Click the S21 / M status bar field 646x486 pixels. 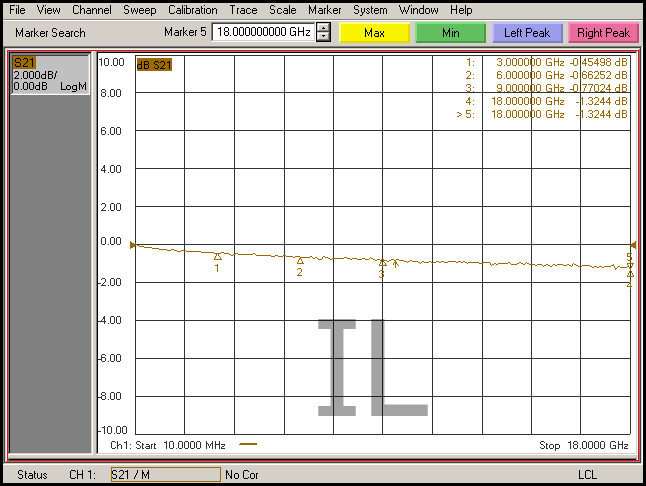[164, 474]
